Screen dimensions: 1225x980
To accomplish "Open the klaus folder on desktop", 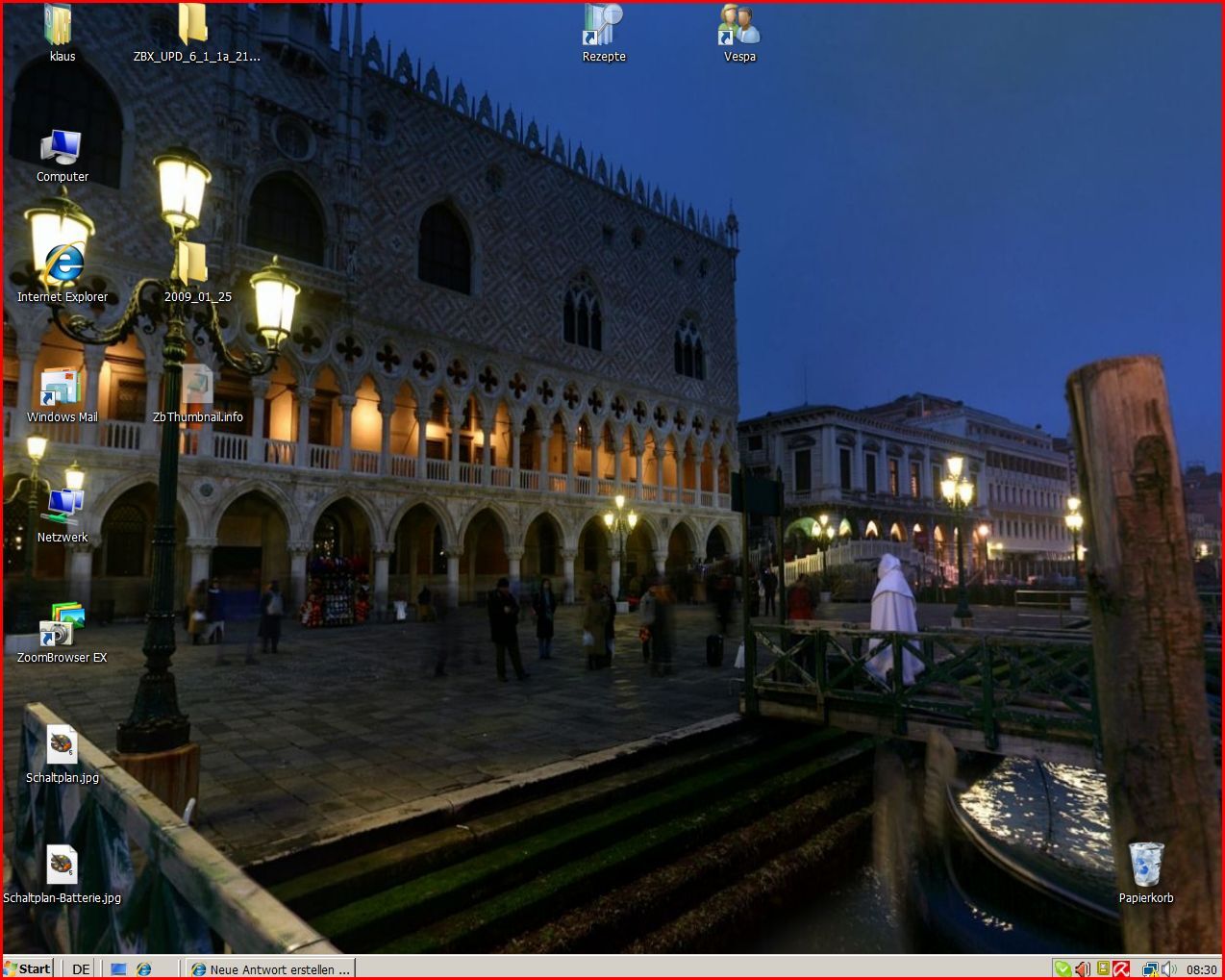I will click(60, 26).
